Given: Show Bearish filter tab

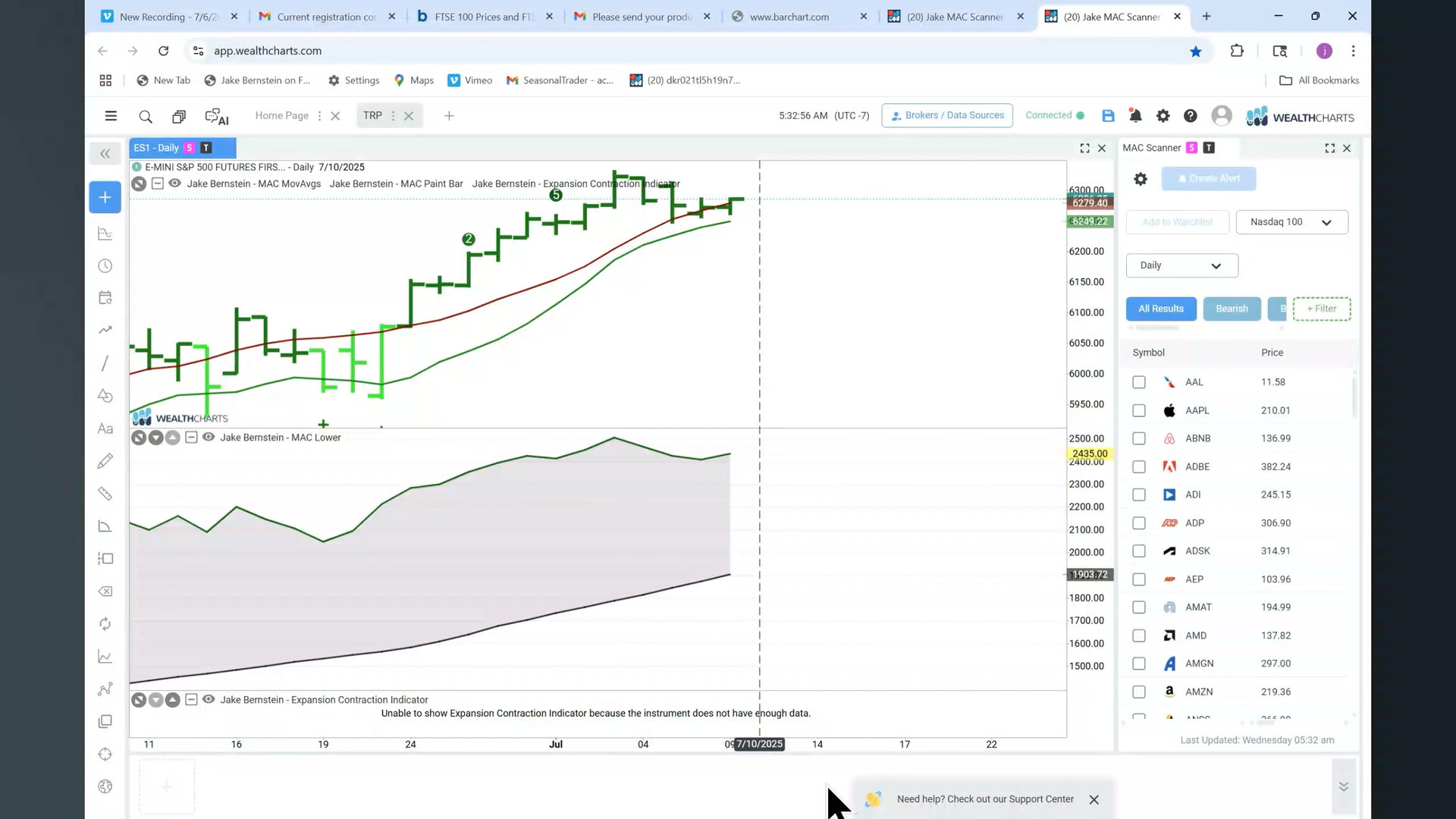Looking at the screenshot, I should 1232,309.
